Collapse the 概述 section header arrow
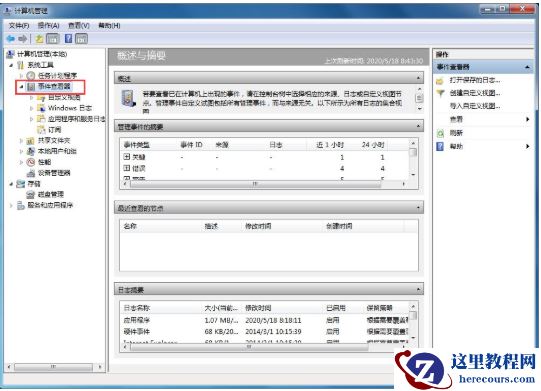Image resolution: width=541 pixels, height=391 pixels. point(418,78)
